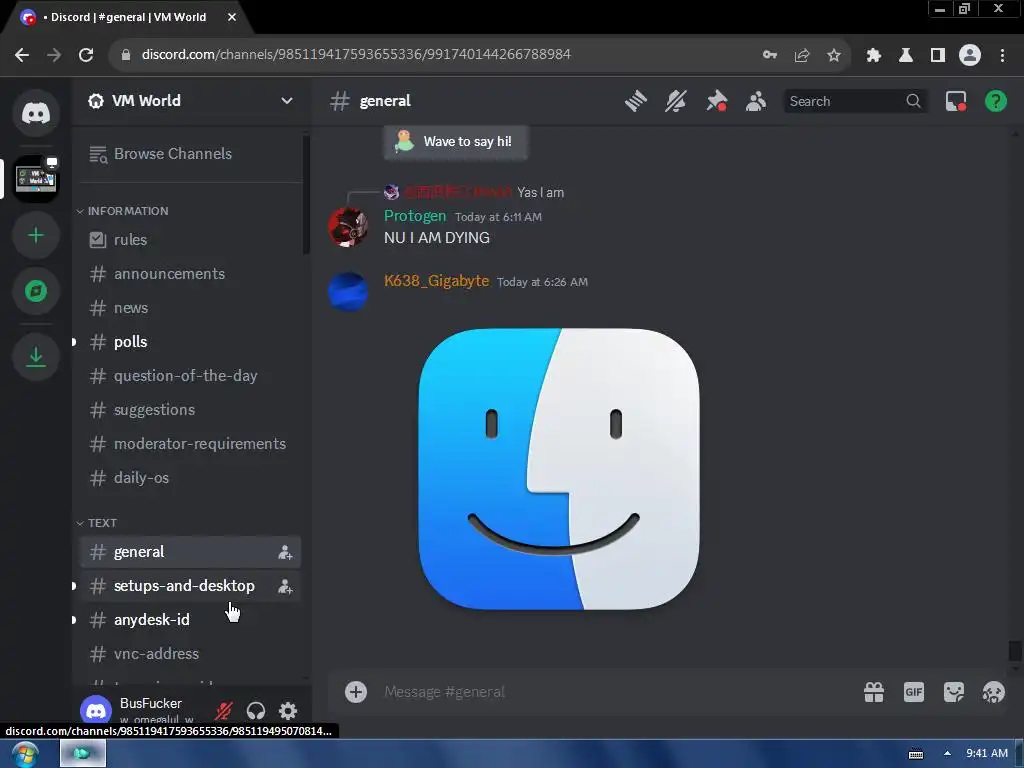Click the chat scrollbar thumb

1014,650
